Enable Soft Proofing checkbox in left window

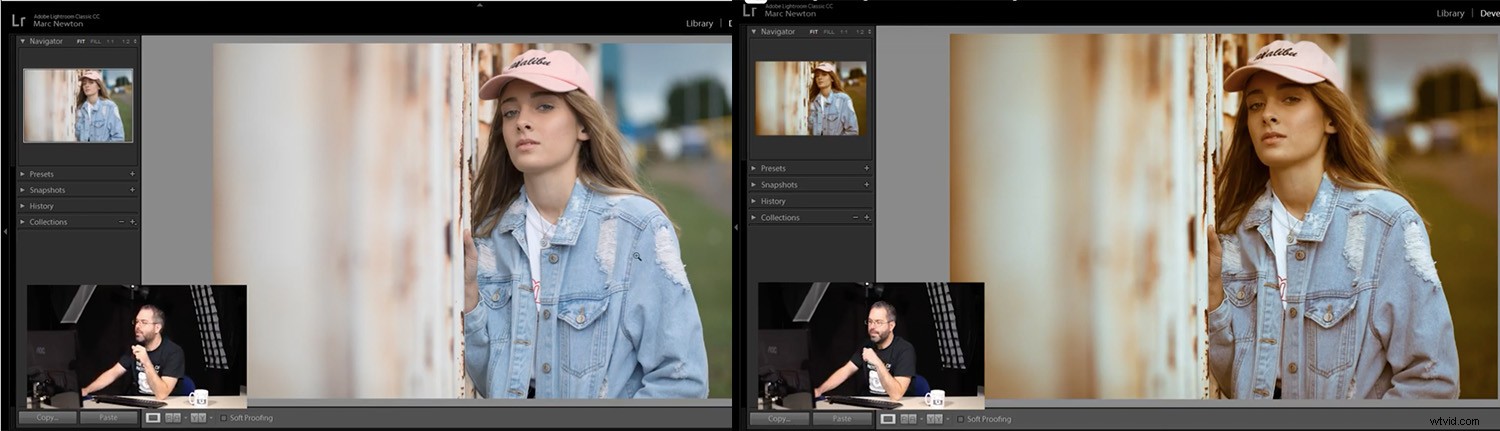pos(224,417)
